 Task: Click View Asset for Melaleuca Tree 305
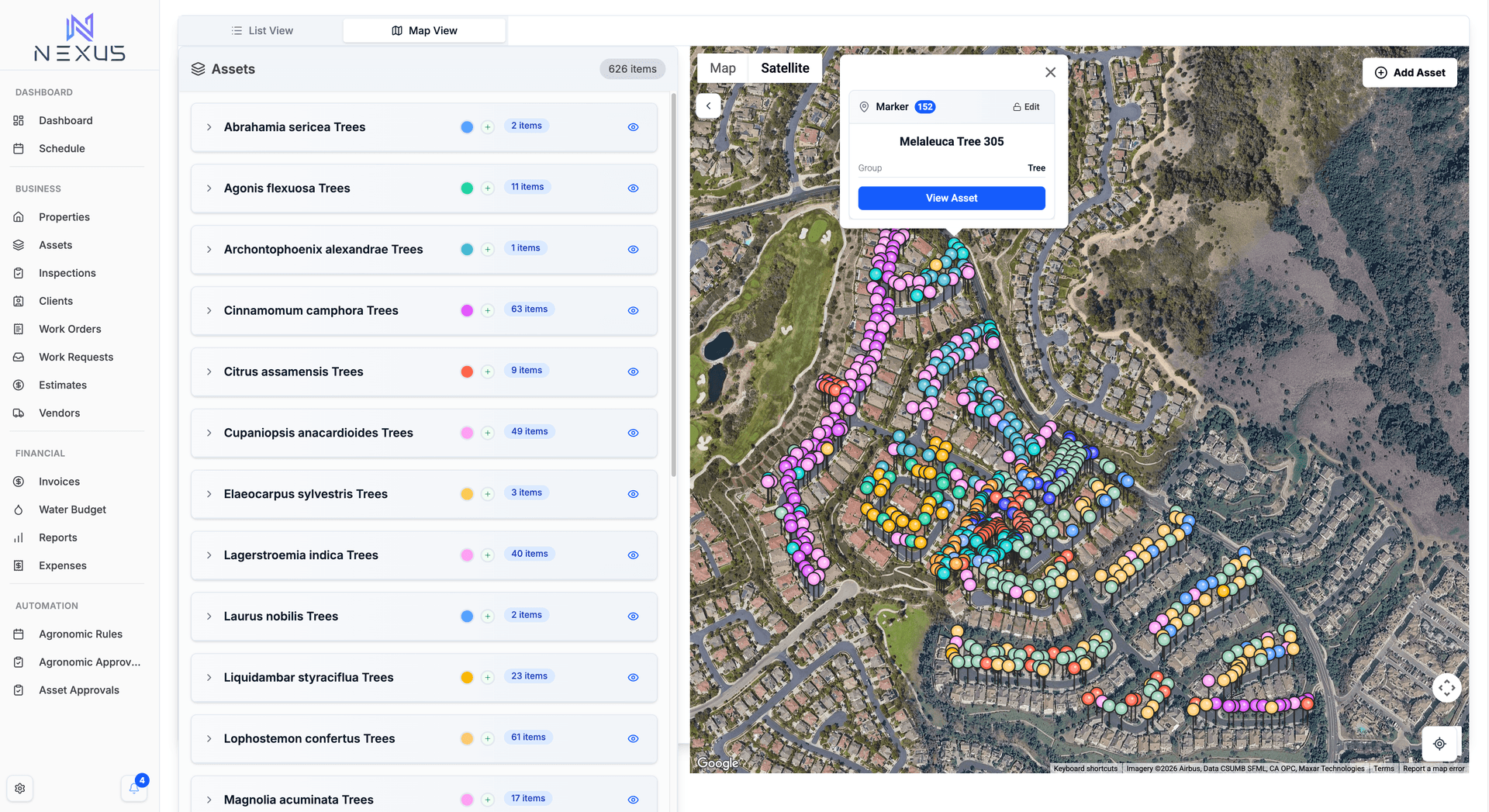pyautogui.click(x=952, y=198)
